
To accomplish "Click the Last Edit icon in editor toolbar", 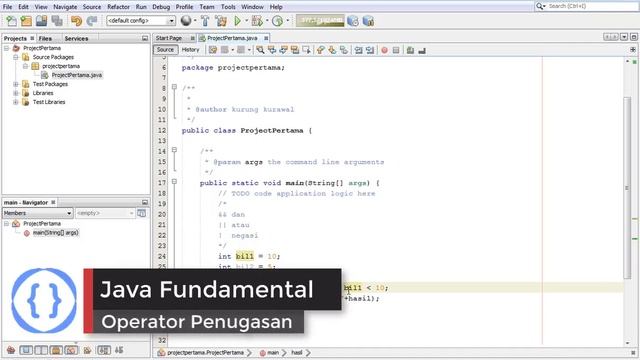I will pyautogui.click(x=213, y=50).
